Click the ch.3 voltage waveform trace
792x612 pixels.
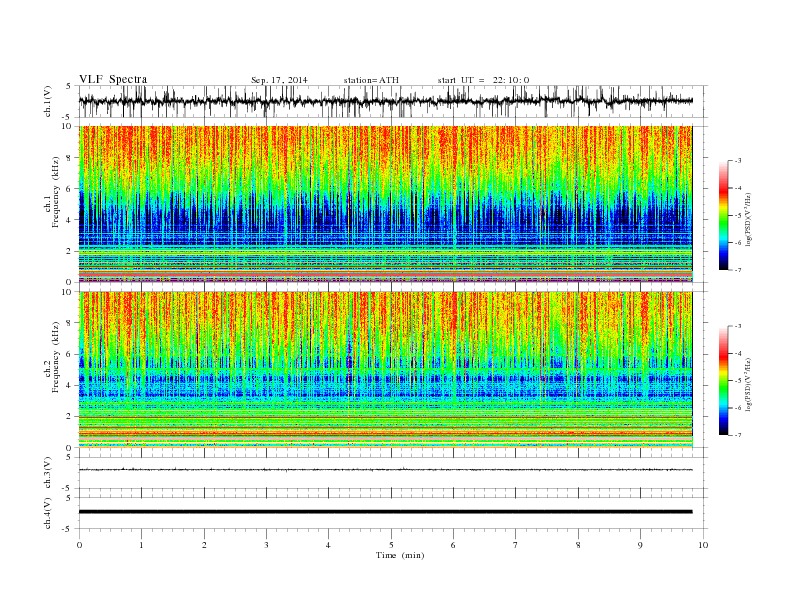click(386, 470)
